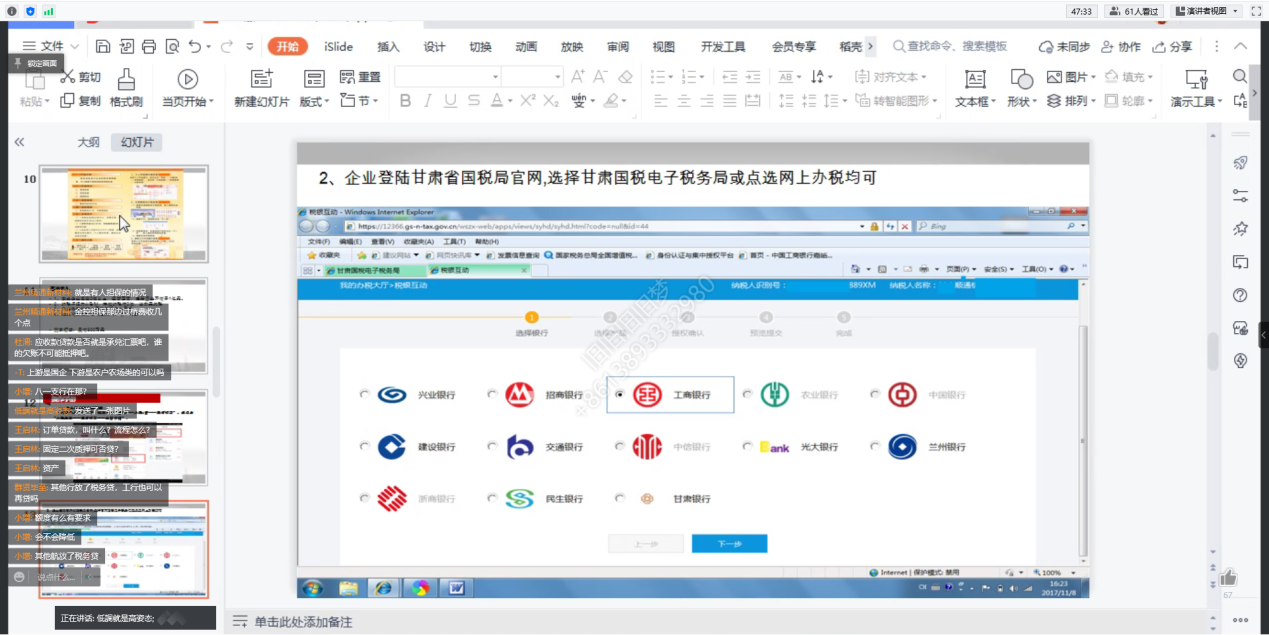
Task: Click the increase indent icon
Action: [751, 77]
